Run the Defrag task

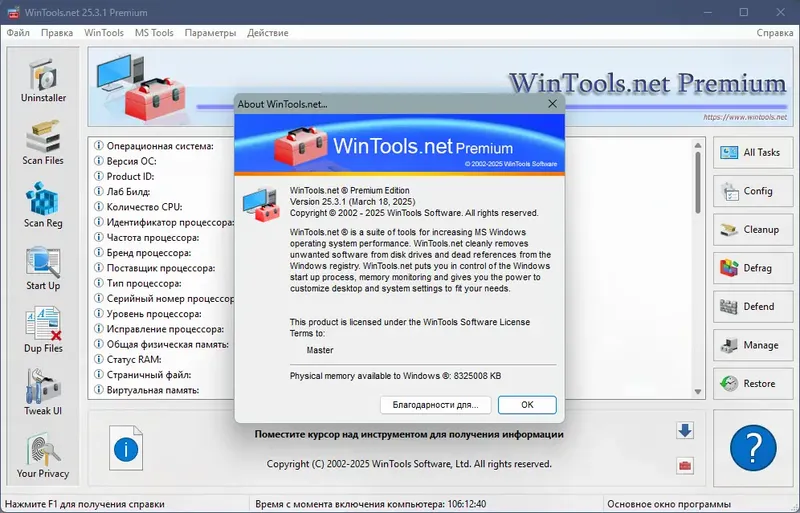753,268
